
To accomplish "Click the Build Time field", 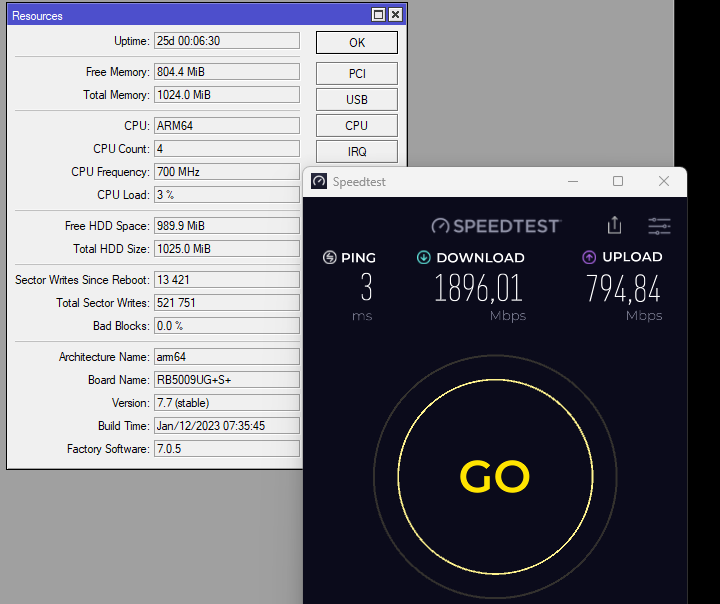I will click(x=227, y=425).
